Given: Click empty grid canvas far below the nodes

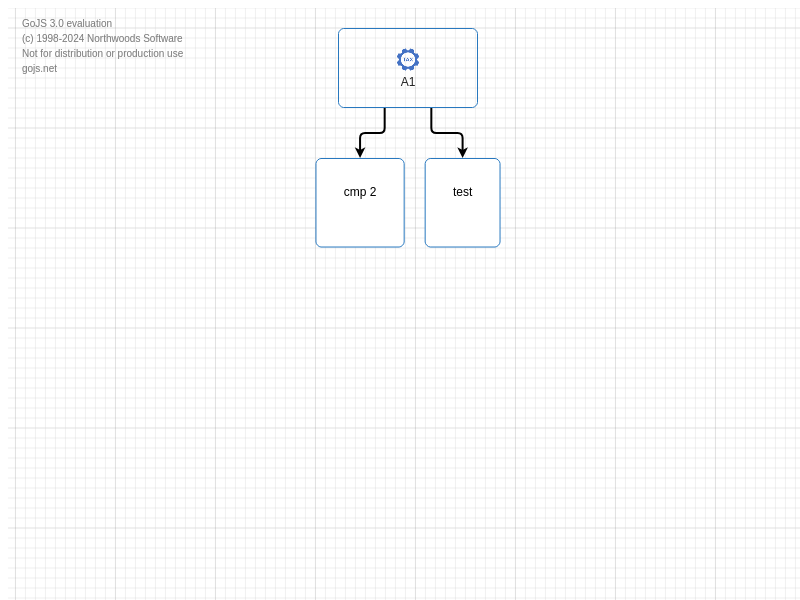Looking at the screenshot, I should coord(400,450).
